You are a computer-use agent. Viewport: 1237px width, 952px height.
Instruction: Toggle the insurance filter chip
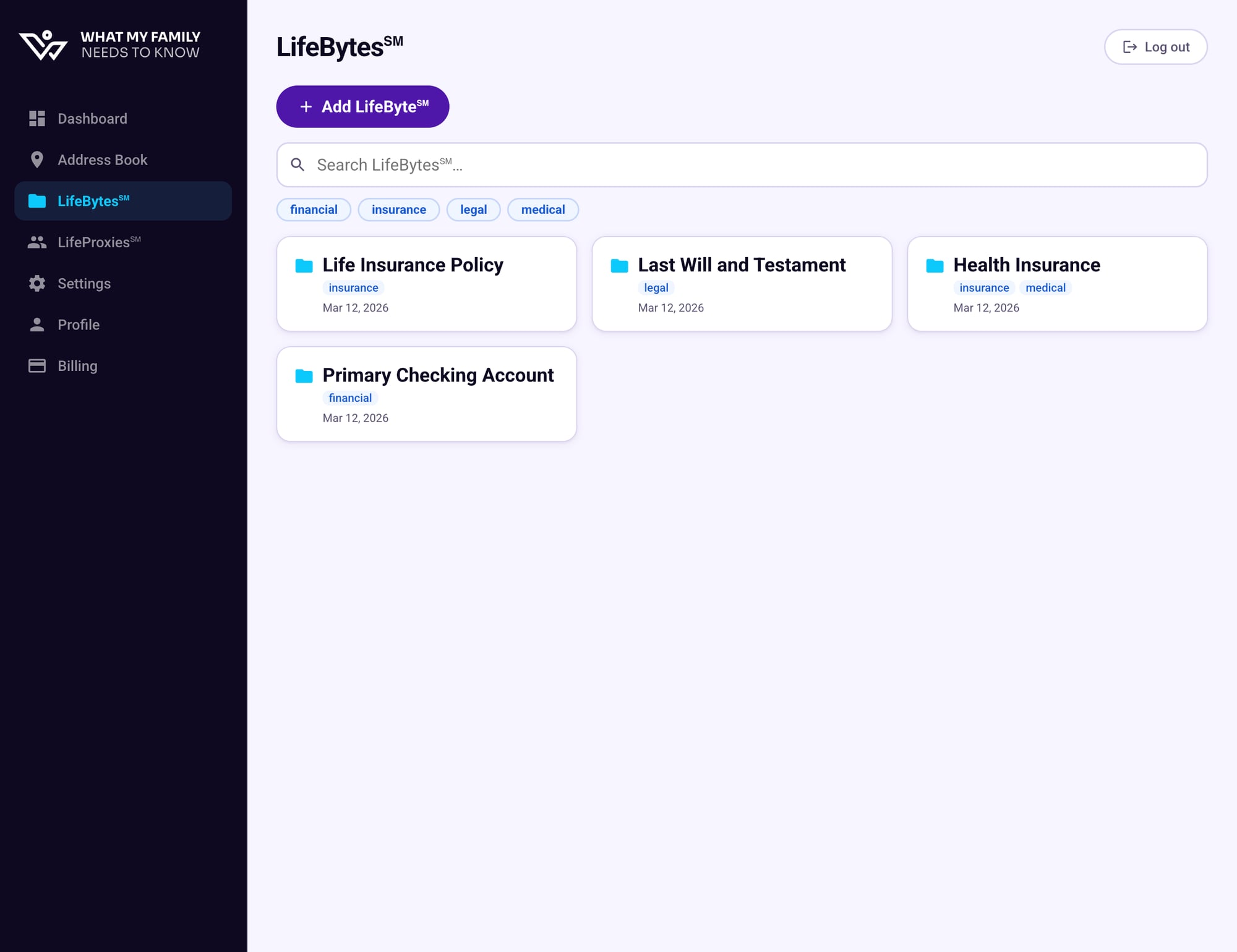398,210
